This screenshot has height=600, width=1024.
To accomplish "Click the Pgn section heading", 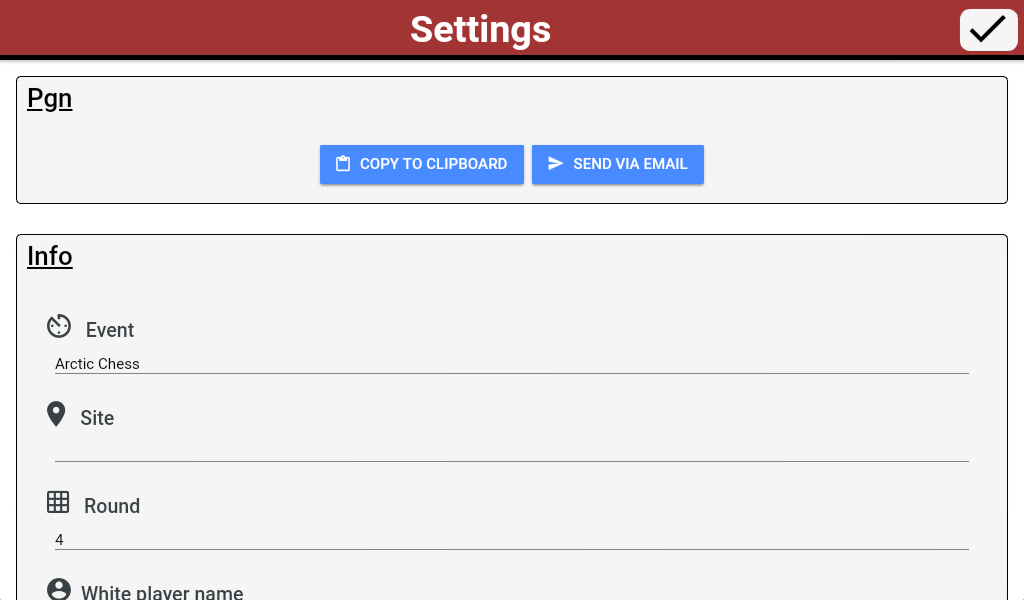I will [49, 99].
